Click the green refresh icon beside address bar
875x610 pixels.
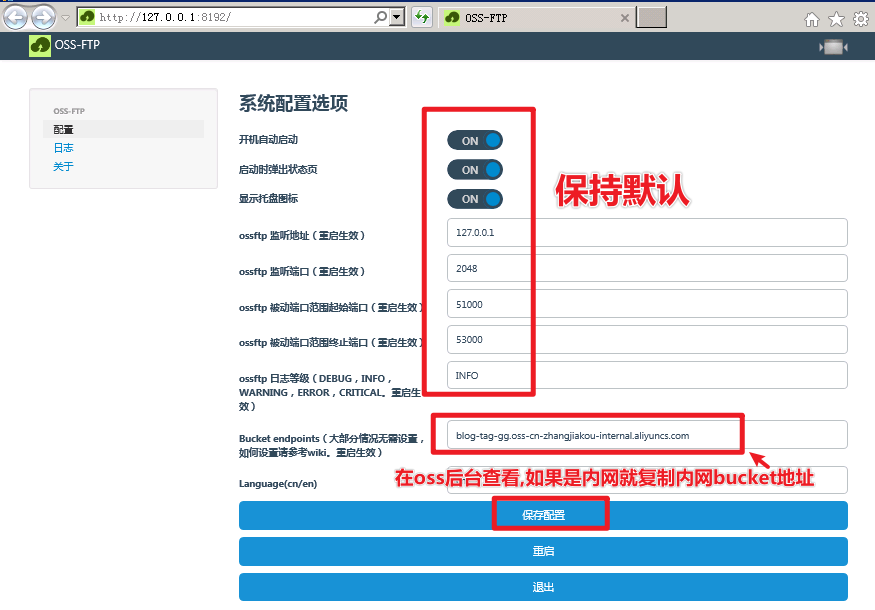pos(422,18)
